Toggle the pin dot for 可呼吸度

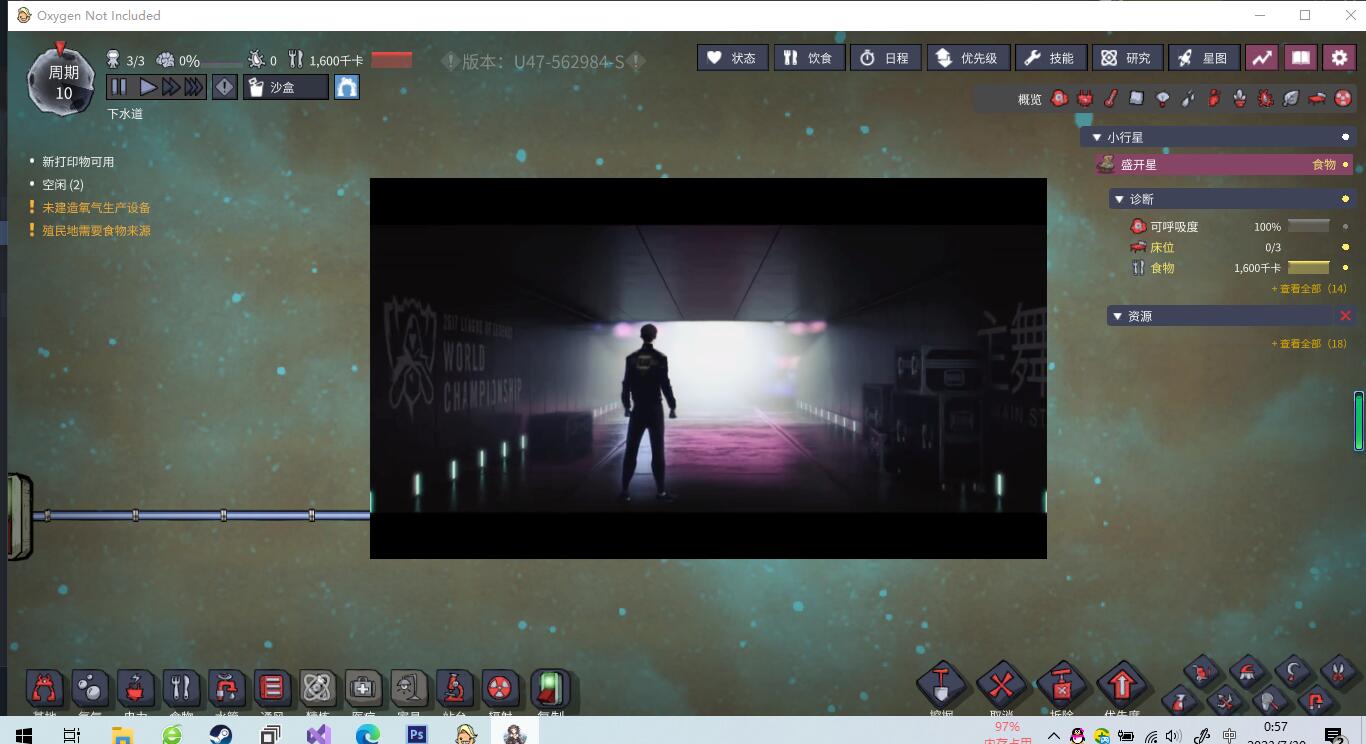(1345, 227)
